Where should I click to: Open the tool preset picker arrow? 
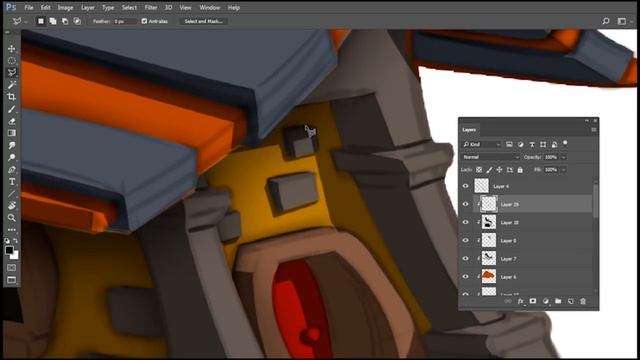click(x=25, y=22)
